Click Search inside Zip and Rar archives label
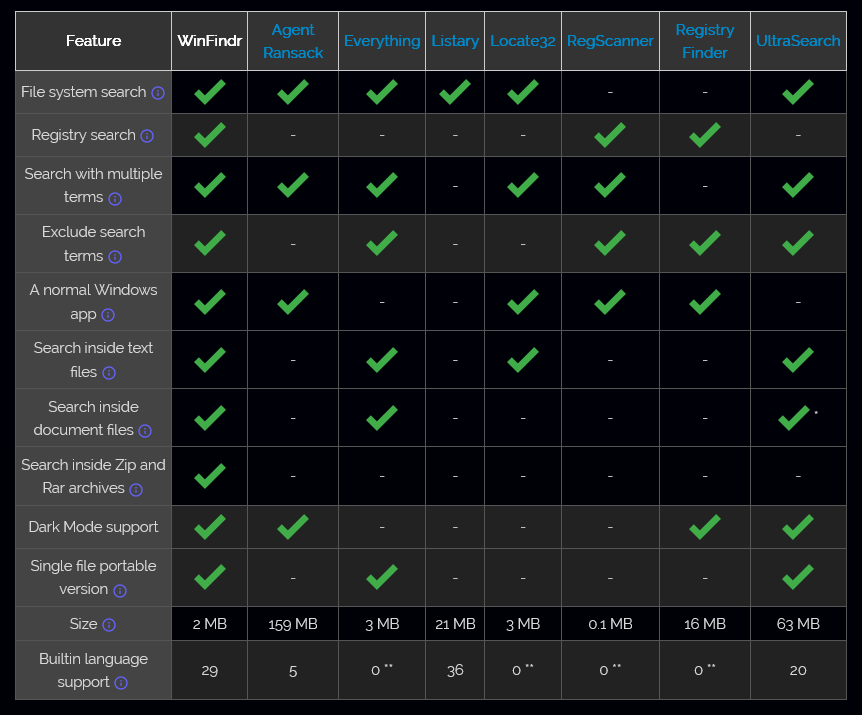The height and width of the screenshot is (715, 862). coord(93,476)
